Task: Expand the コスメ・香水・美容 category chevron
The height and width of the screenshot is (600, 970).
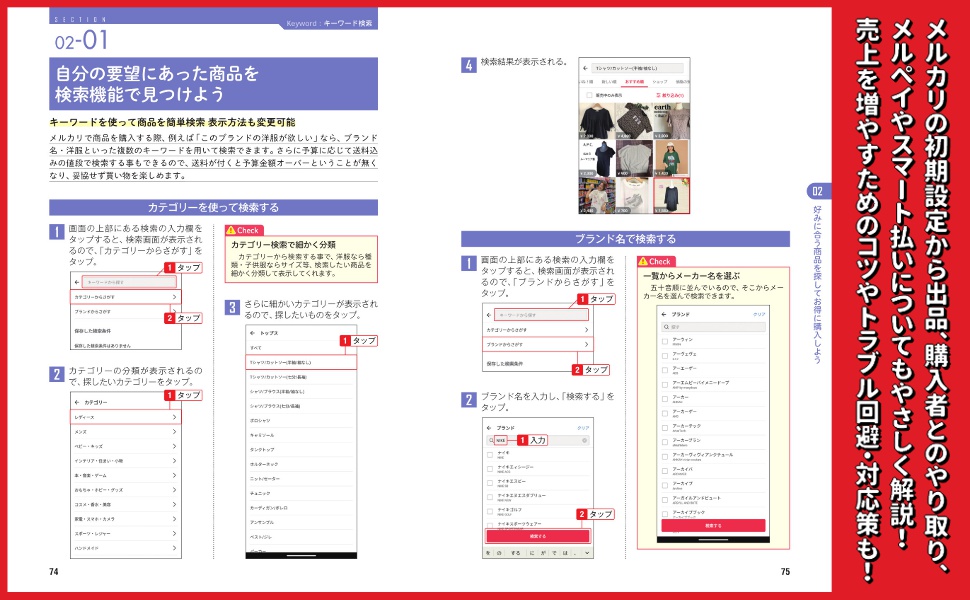Action: click(x=174, y=504)
